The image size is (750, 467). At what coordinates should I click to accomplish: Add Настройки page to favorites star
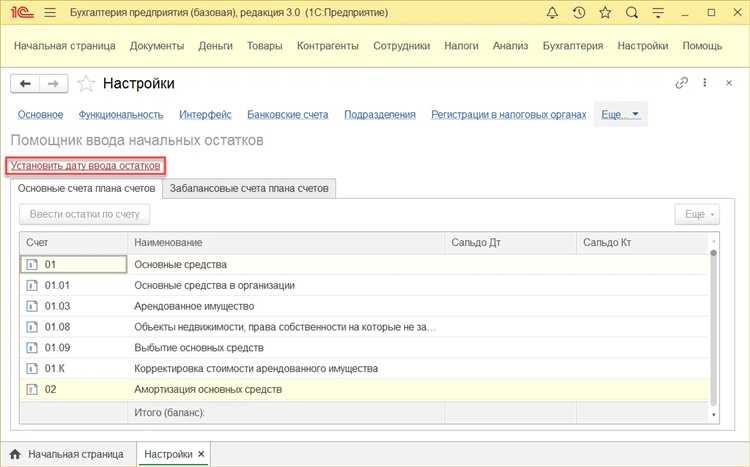pyautogui.click(x=86, y=84)
